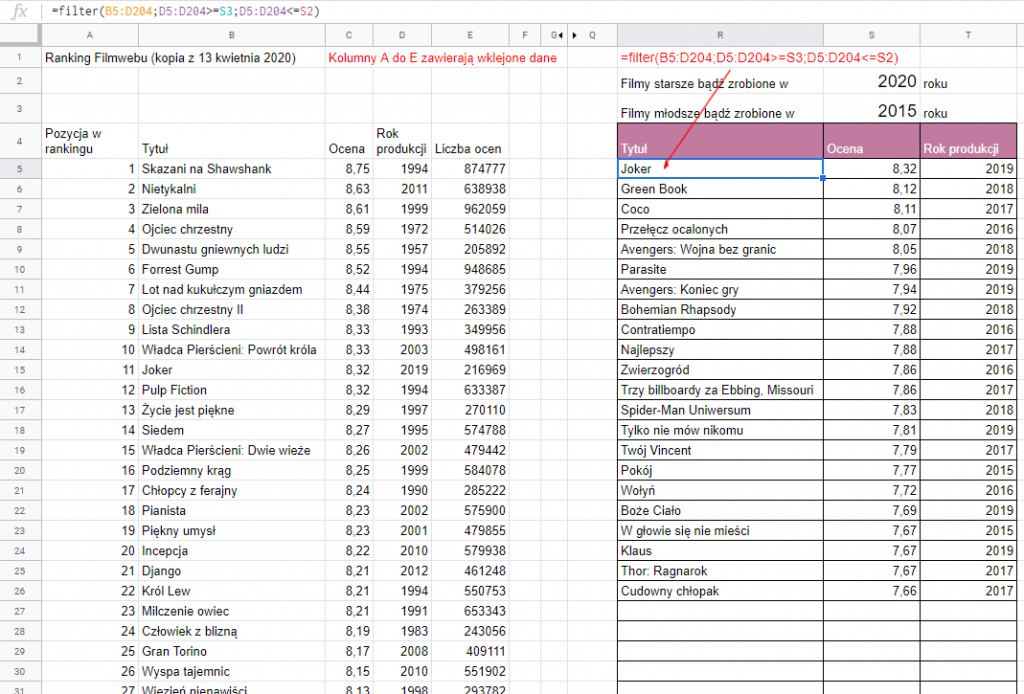Screen dimensions: 1024x694
Task: Click purple 'Tytuł' header cell
Action: click(x=720, y=141)
